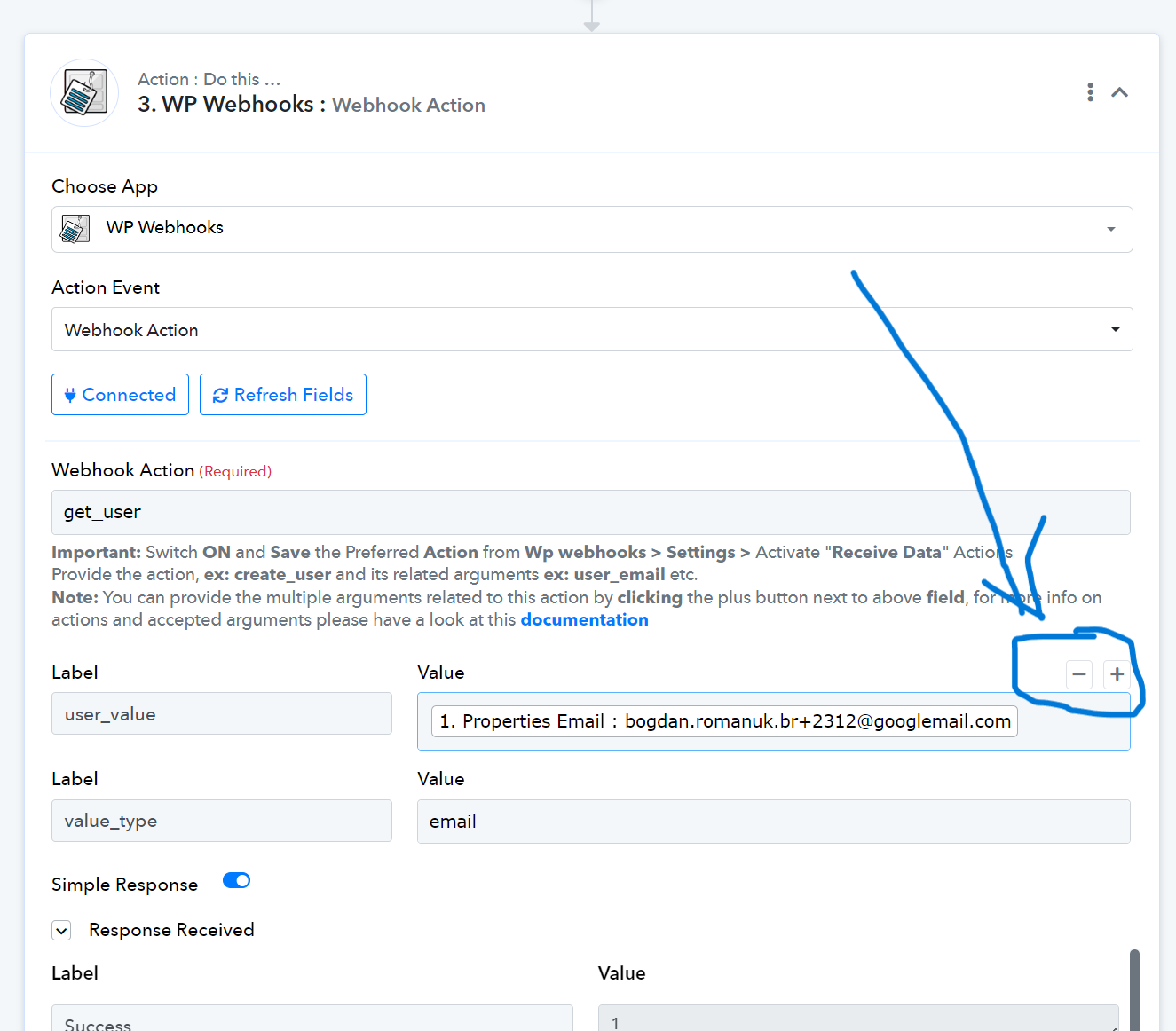Edit the Webhook Action get_user field
The width and height of the screenshot is (1176, 1031).
591,512
